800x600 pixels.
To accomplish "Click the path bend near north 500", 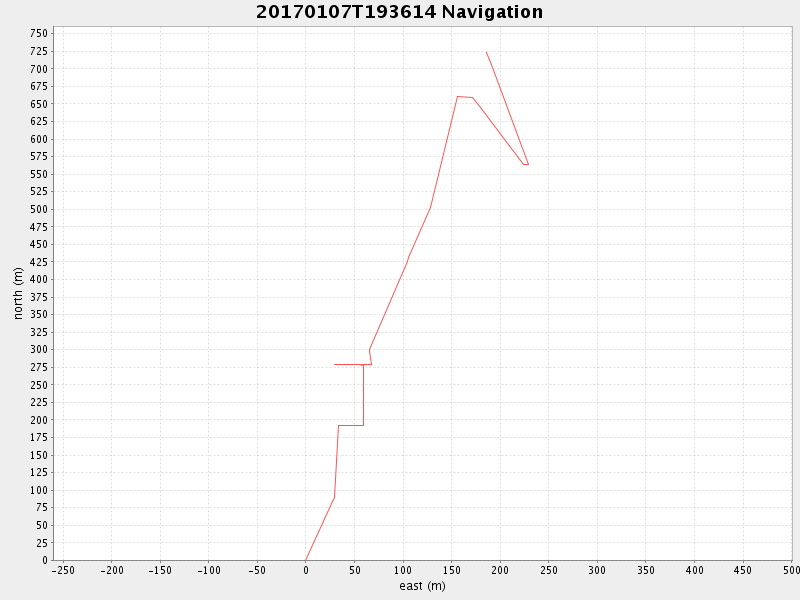I will [x=430, y=208].
